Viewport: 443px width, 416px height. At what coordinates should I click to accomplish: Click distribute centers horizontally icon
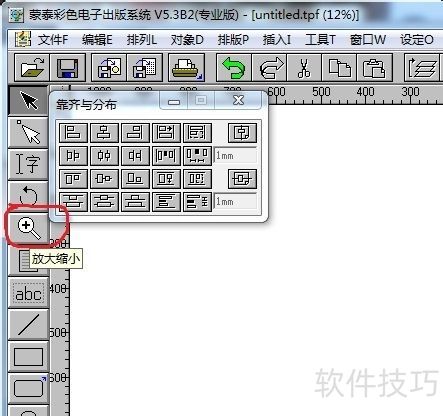tap(104, 156)
